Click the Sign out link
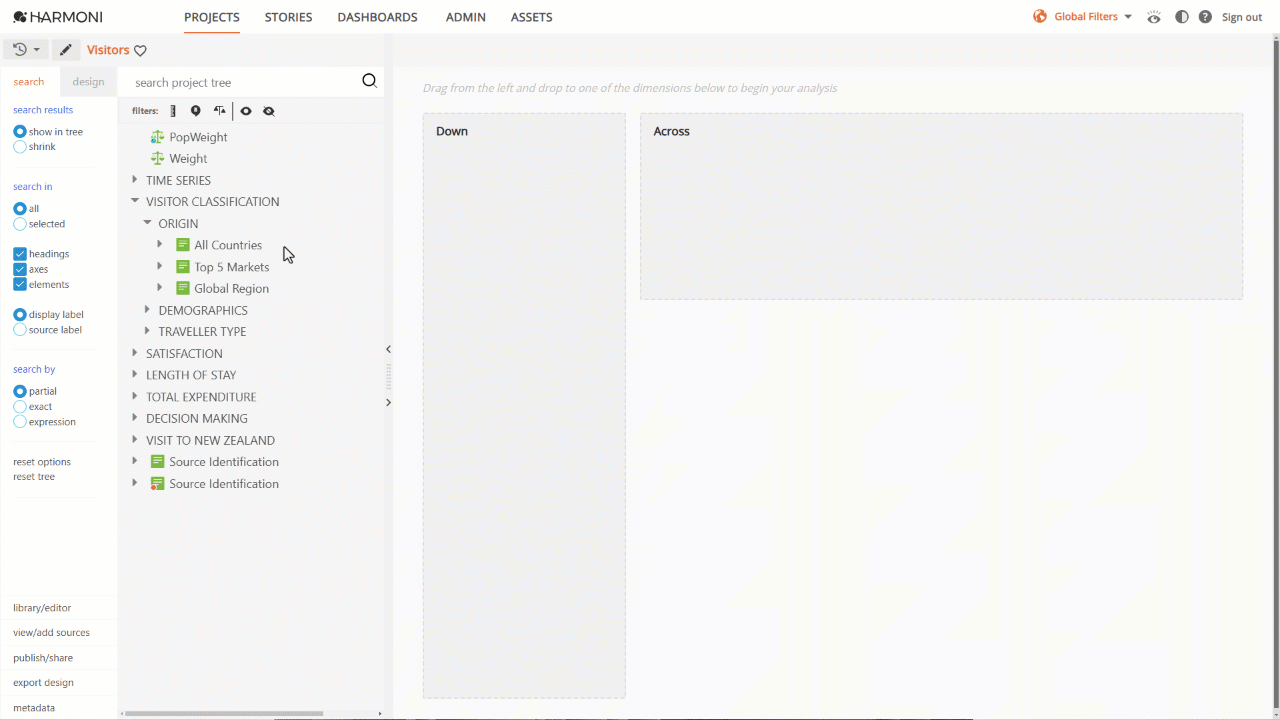The image size is (1280, 720). (x=1242, y=17)
